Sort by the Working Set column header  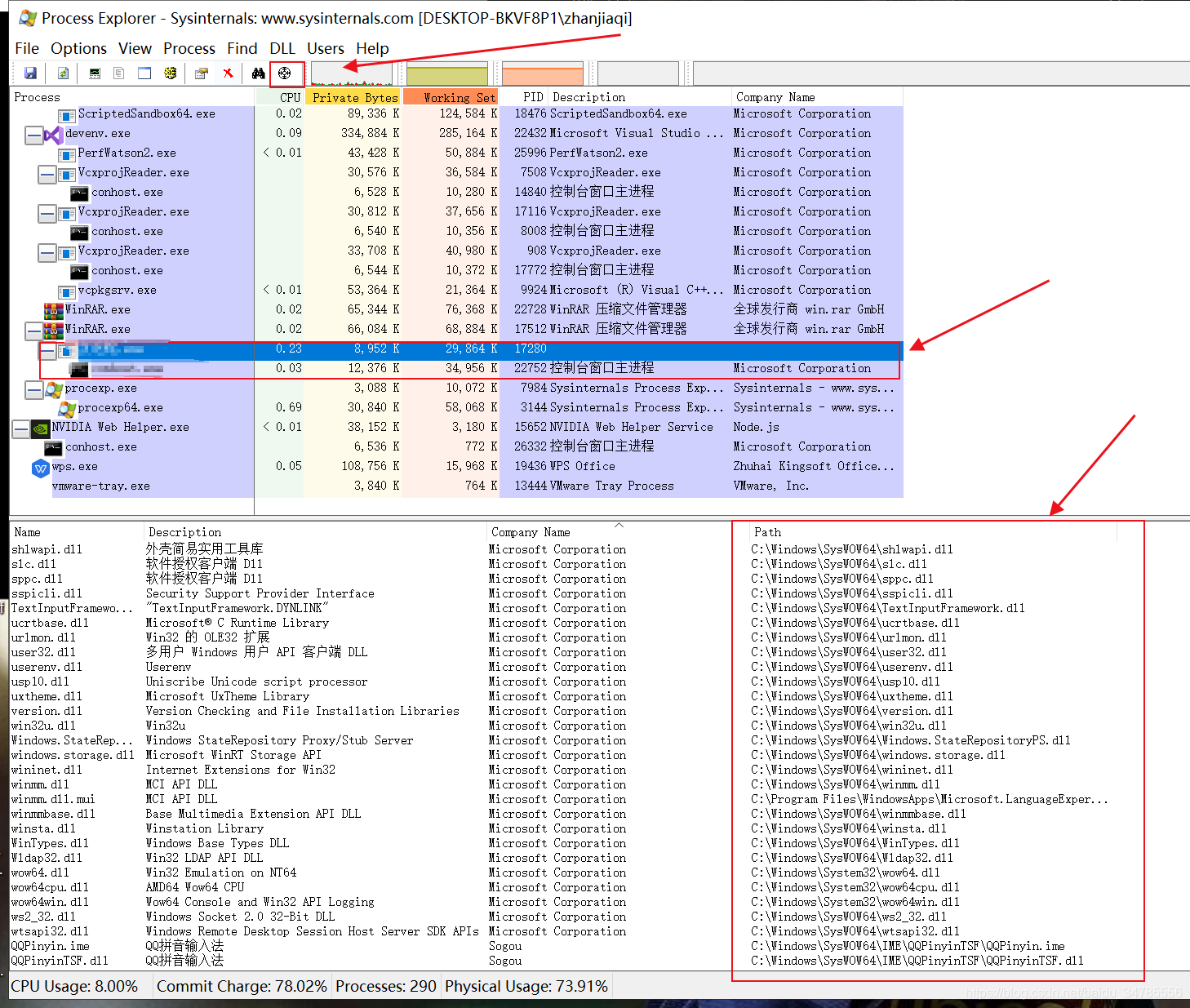[x=450, y=97]
